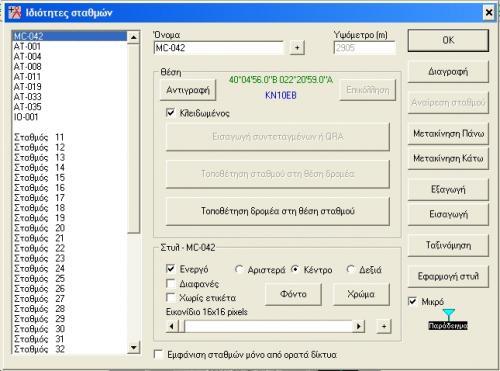Screen dimensions: 500x371
Task: Select AT-035 in station list
Action: [70, 107]
